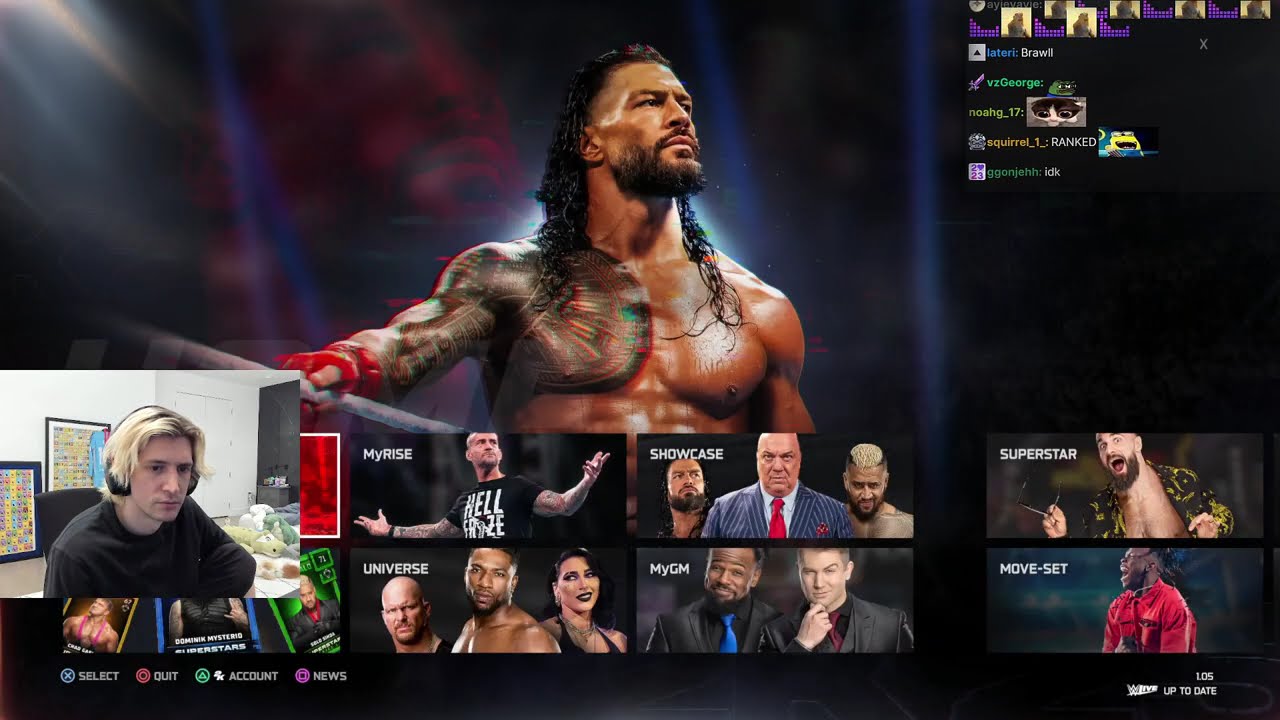Open the UNIVERSE mode tile
Screen dimensions: 1280x720
(x=488, y=600)
